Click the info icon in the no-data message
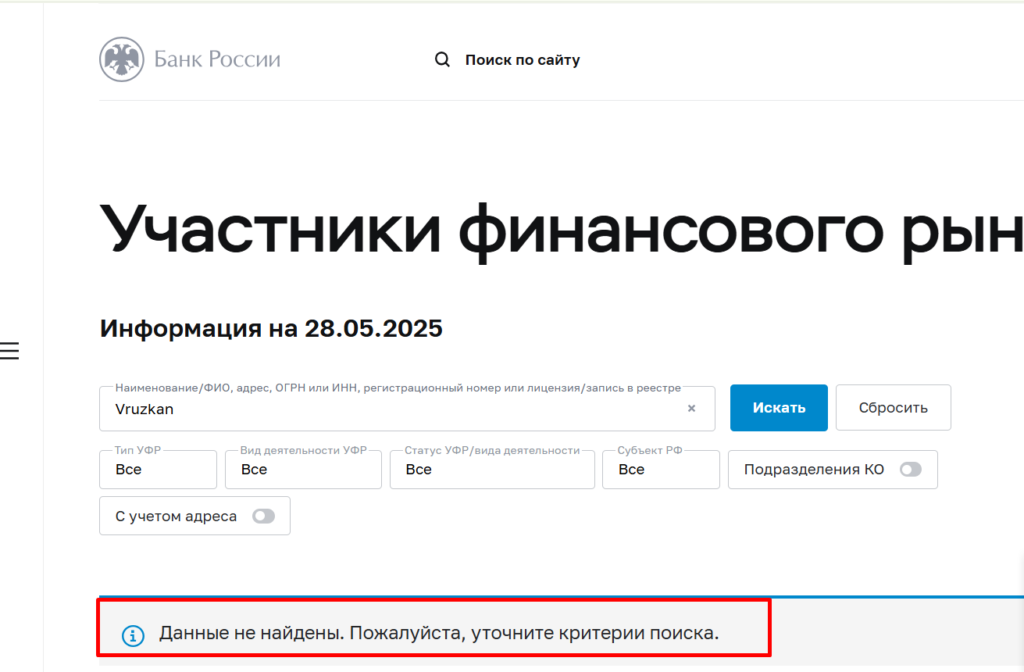The image size is (1024, 672). click(x=133, y=635)
